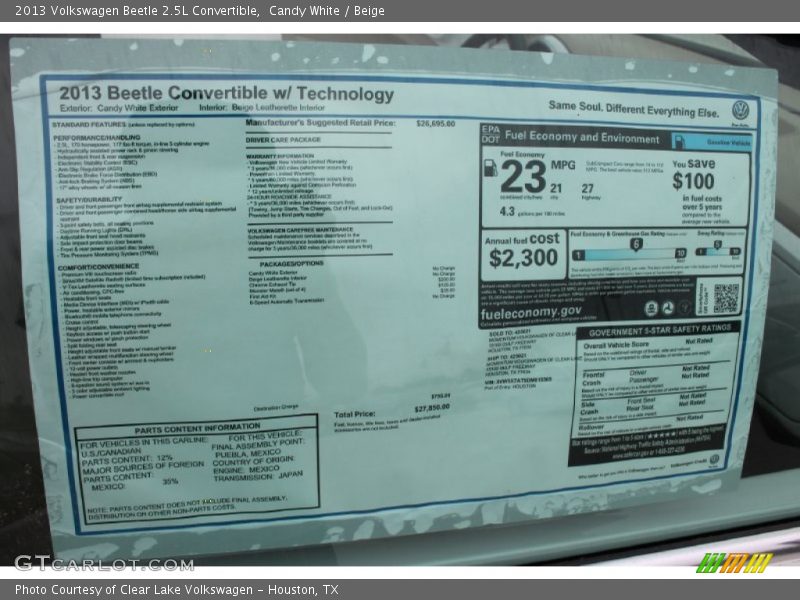Click "GOVERNMENT 5-STAR SAFETY RATINGS" header
The width and height of the screenshot is (800, 600).
660,331
